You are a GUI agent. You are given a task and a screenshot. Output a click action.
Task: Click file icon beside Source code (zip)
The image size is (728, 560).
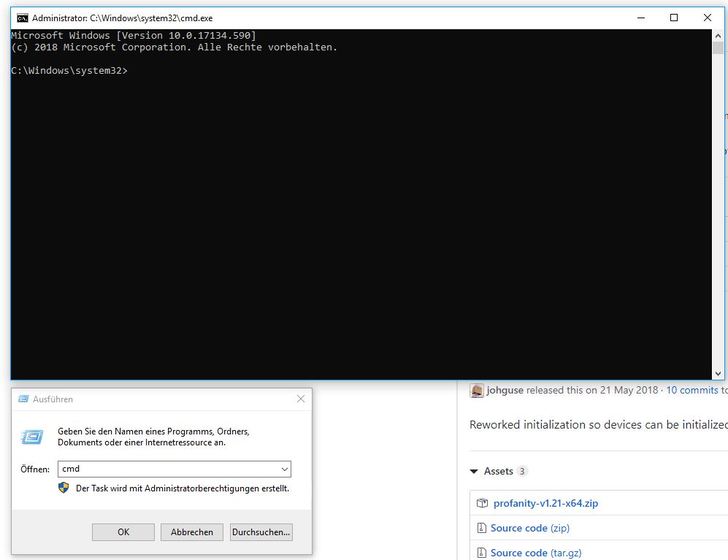pyautogui.click(x=481, y=528)
